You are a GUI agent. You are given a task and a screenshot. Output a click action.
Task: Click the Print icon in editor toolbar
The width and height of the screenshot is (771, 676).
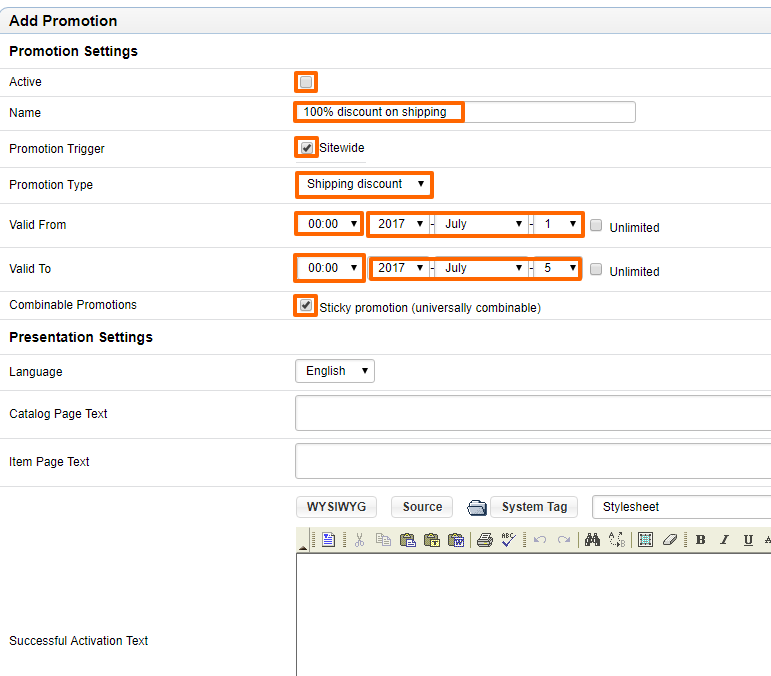[484, 540]
